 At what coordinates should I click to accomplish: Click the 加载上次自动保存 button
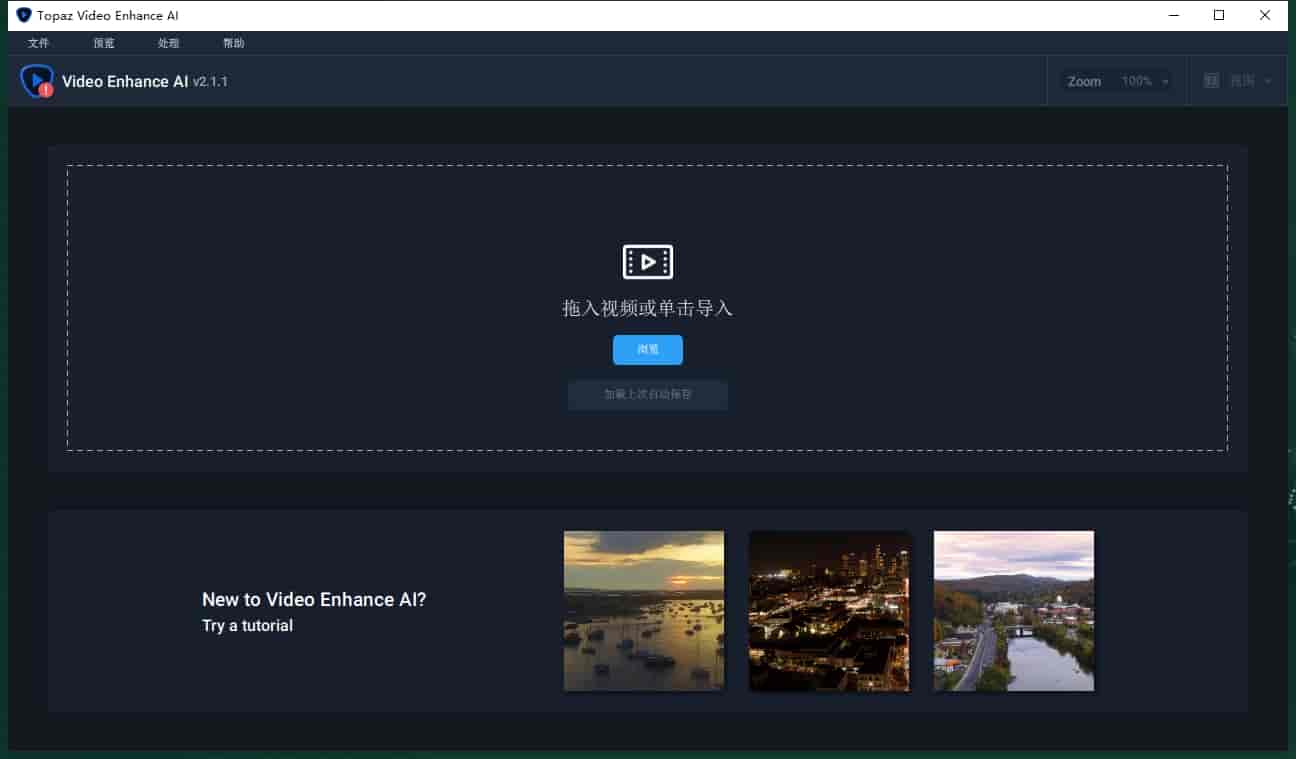coord(648,395)
